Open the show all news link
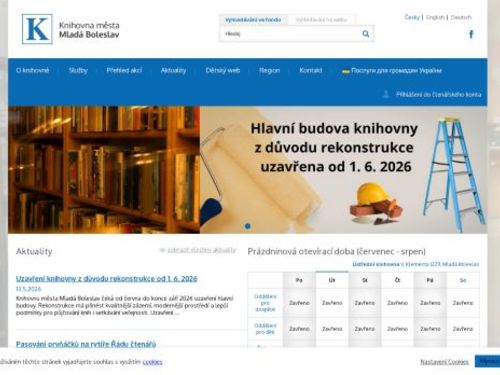 coord(201,250)
